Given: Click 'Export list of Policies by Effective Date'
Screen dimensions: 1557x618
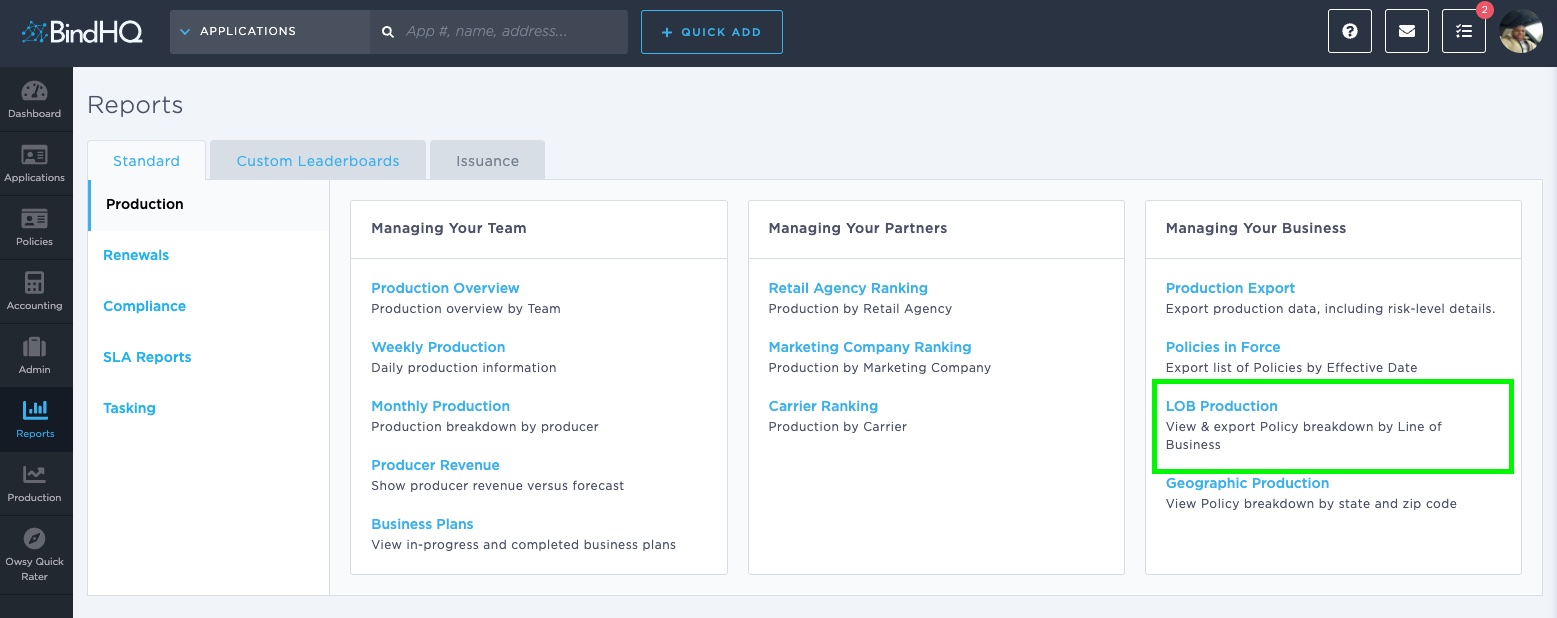Looking at the screenshot, I should point(1292,368).
